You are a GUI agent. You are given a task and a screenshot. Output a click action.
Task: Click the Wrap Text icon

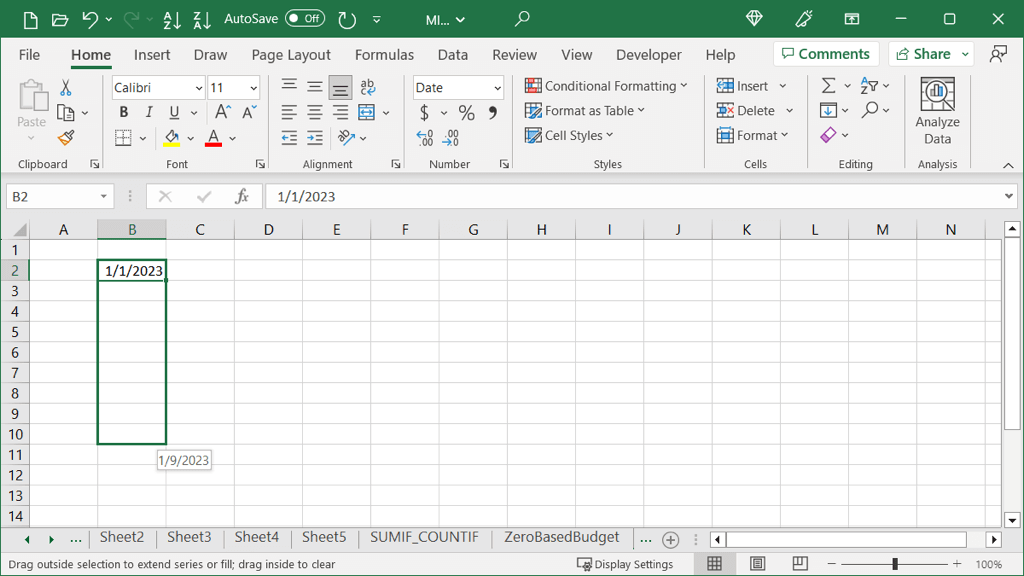click(x=367, y=88)
